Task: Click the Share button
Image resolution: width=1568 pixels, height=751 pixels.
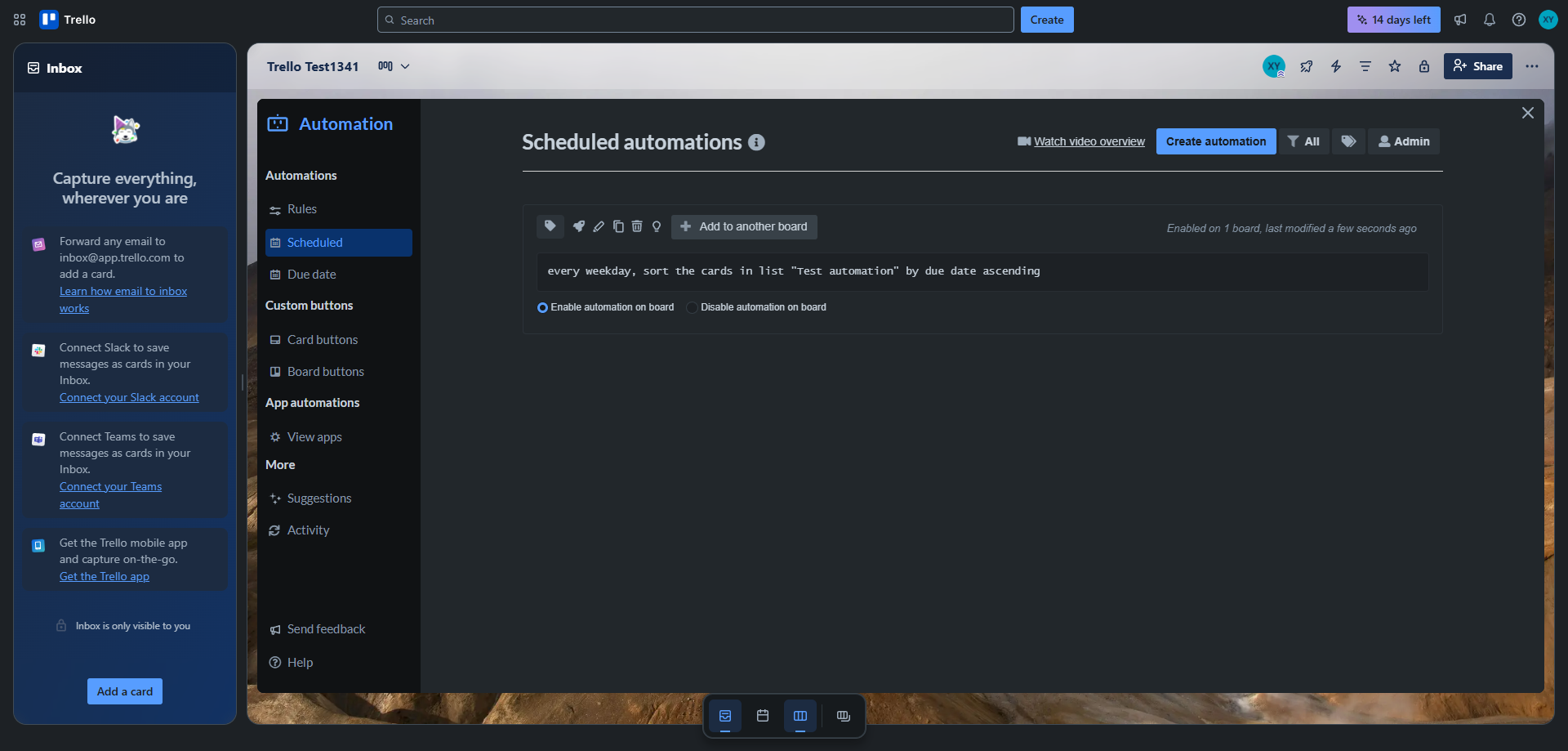Action: (x=1477, y=66)
